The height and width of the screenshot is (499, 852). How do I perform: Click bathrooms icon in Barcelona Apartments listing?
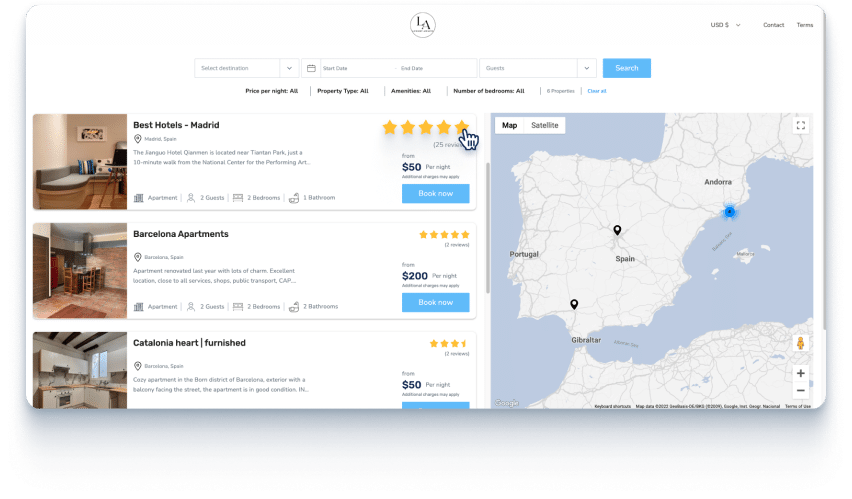point(294,307)
